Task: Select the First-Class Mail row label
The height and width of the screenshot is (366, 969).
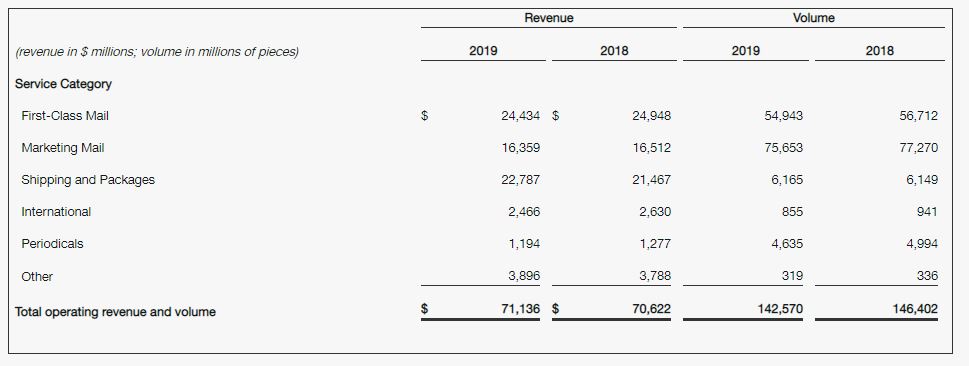Action: 65,116
